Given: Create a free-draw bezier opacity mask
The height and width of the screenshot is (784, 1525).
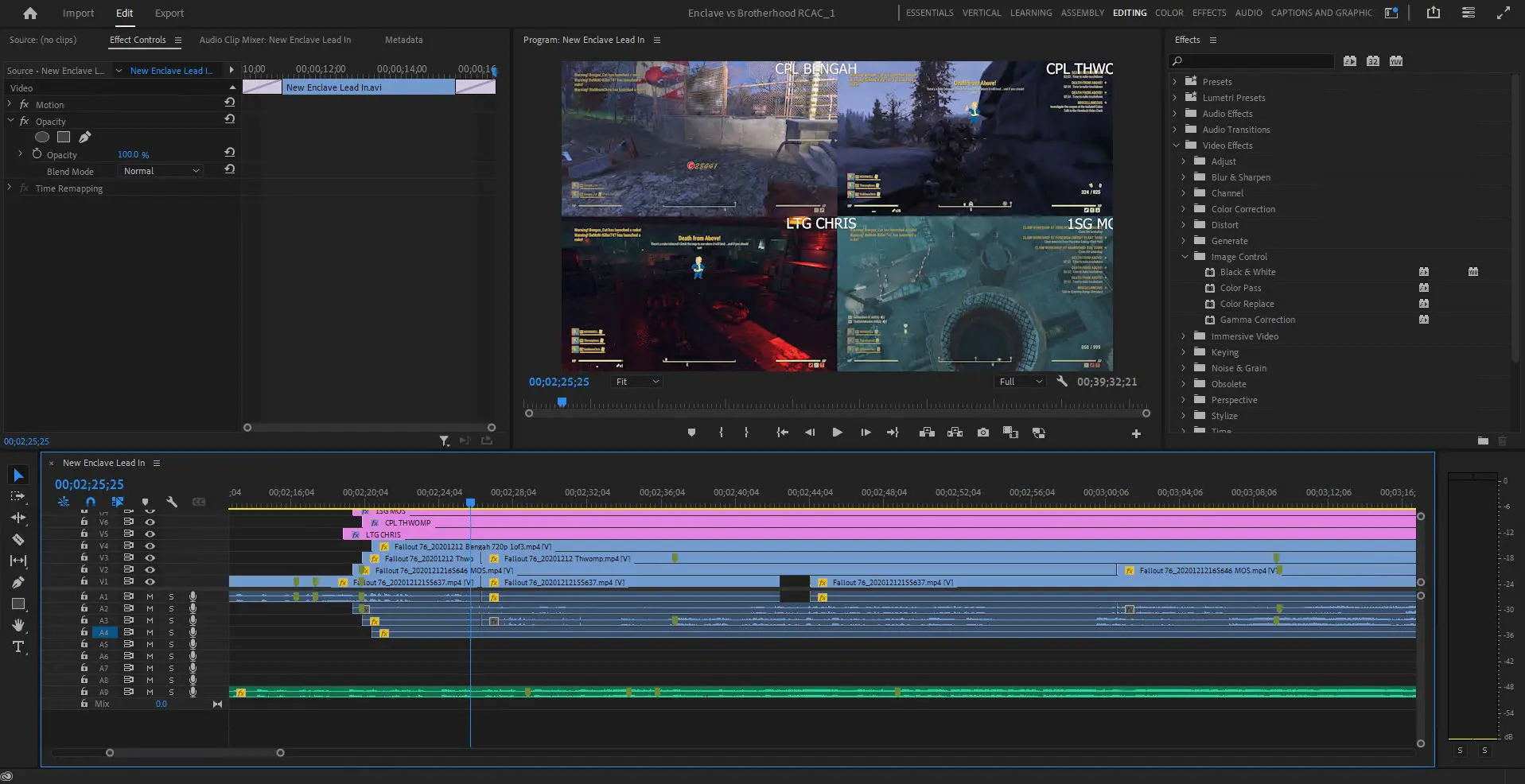Looking at the screenshot, I should (85, 137).
